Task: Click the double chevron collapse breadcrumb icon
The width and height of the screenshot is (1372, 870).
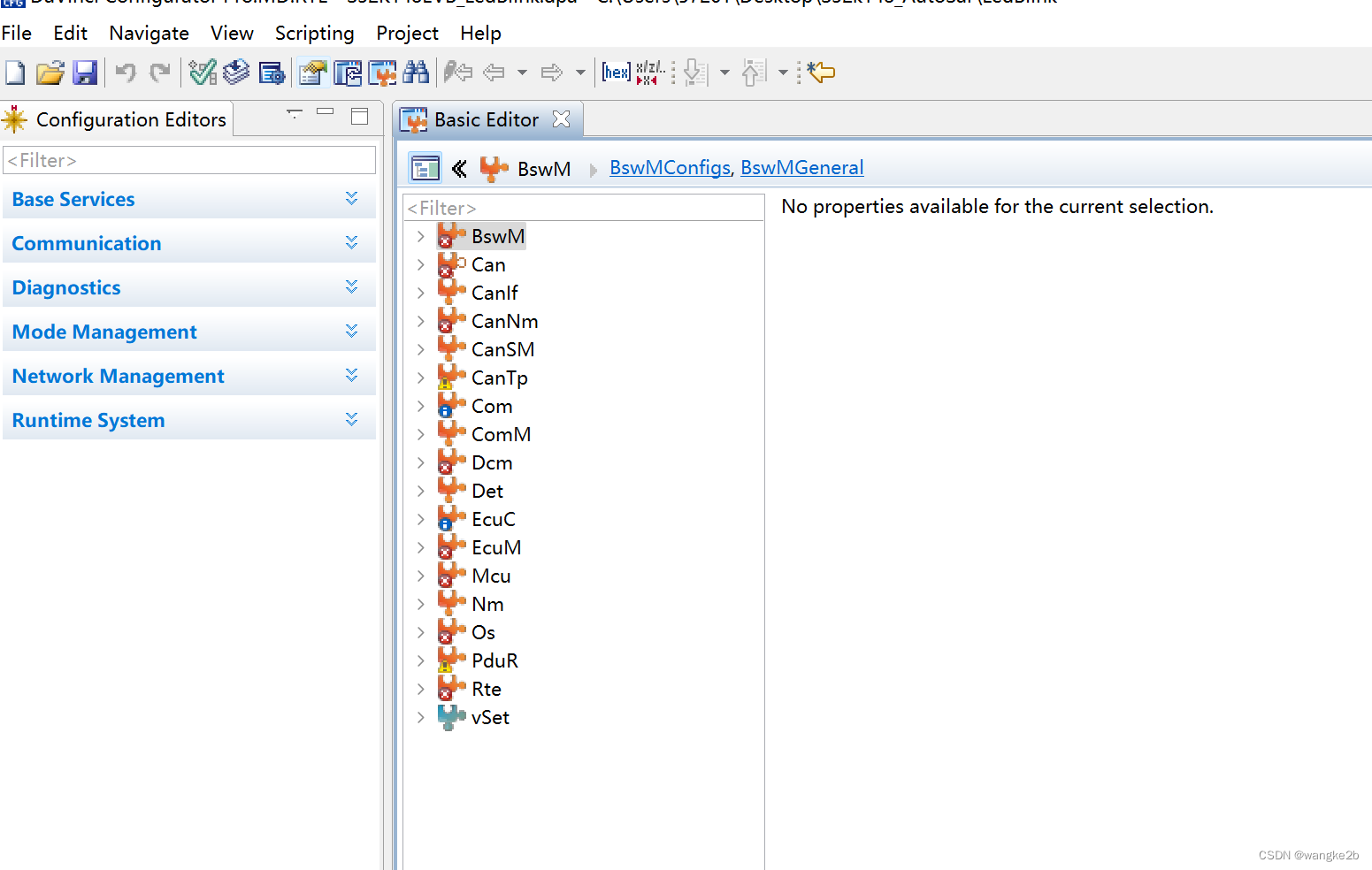Action: click(459, 168)
